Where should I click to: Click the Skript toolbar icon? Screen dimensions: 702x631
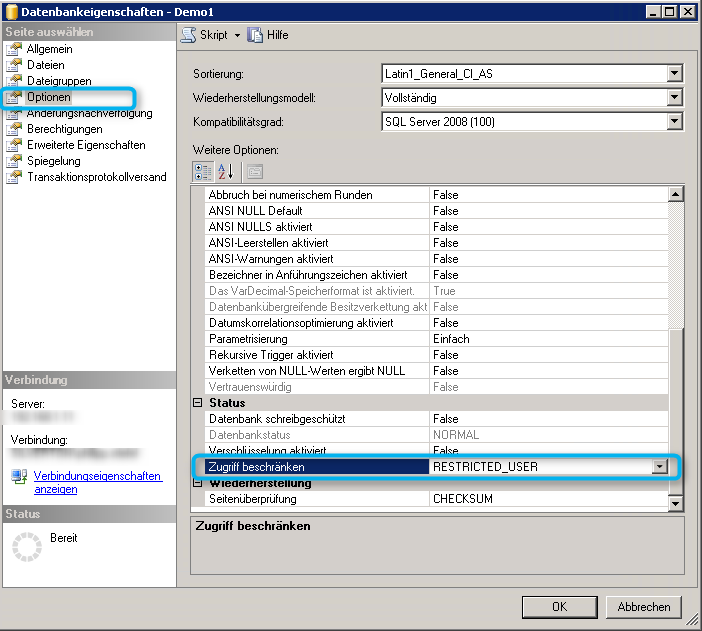click(x=188, y=35)
